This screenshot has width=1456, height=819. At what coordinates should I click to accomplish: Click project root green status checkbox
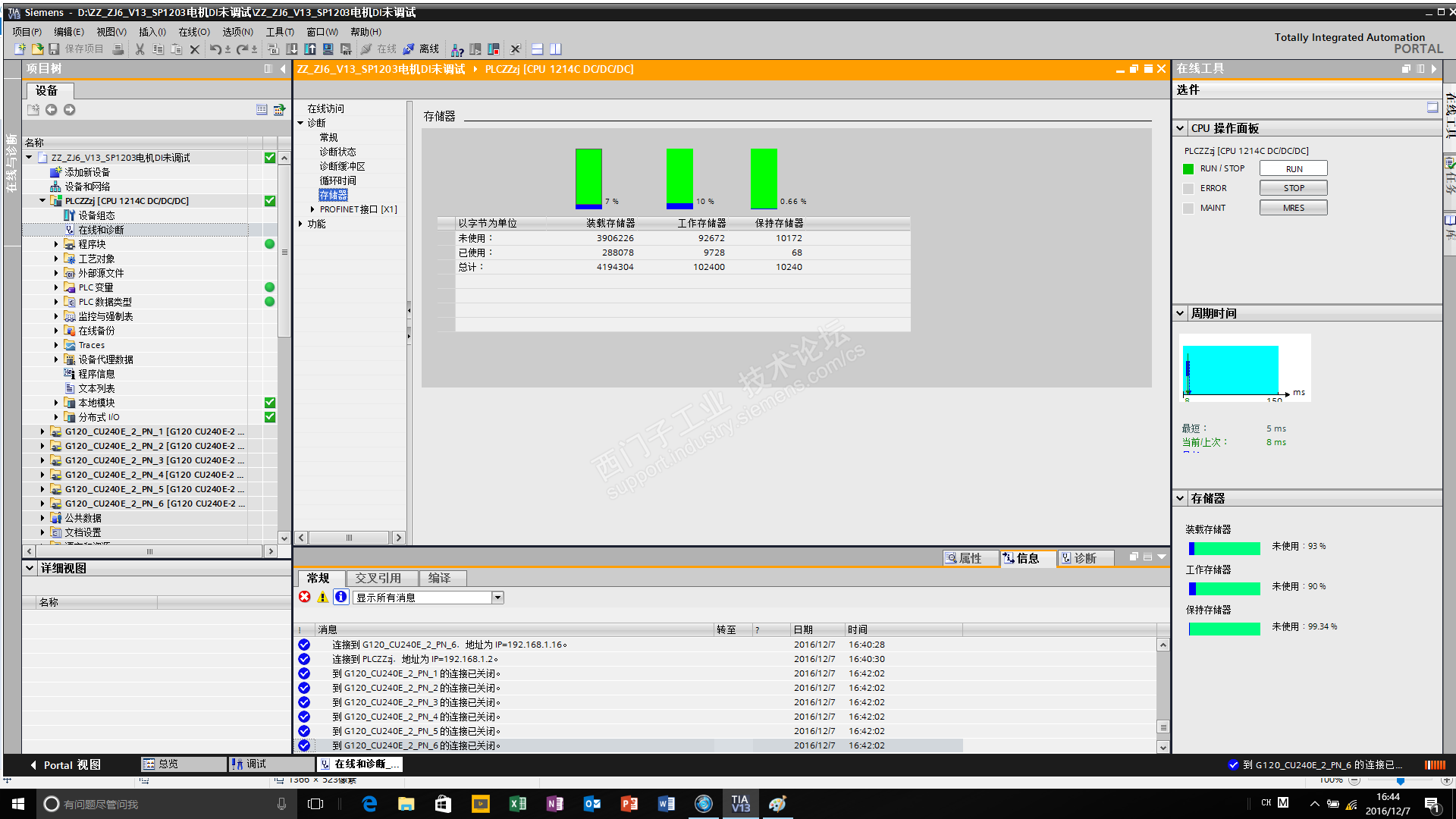(x=269, y=158)
